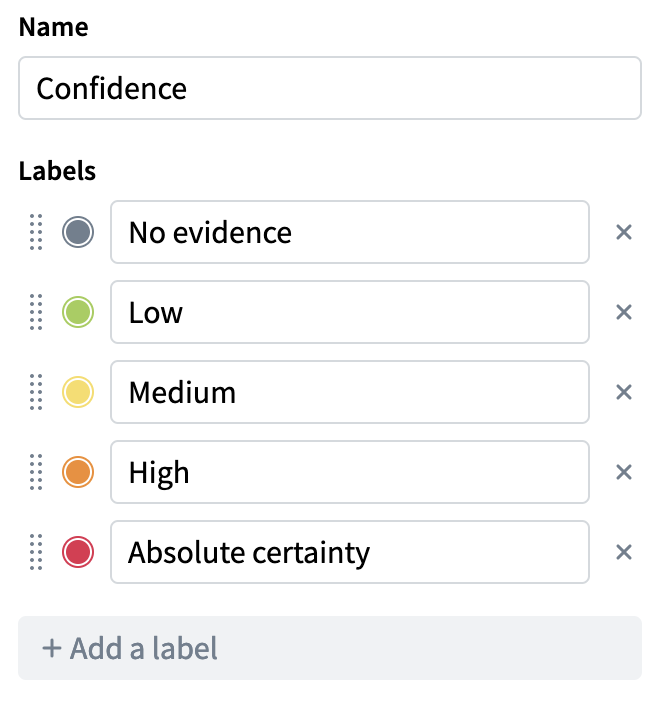Viewport: 664px width, 704px height.
Task: Change the orange color of High label
Action: coord(78,472)
